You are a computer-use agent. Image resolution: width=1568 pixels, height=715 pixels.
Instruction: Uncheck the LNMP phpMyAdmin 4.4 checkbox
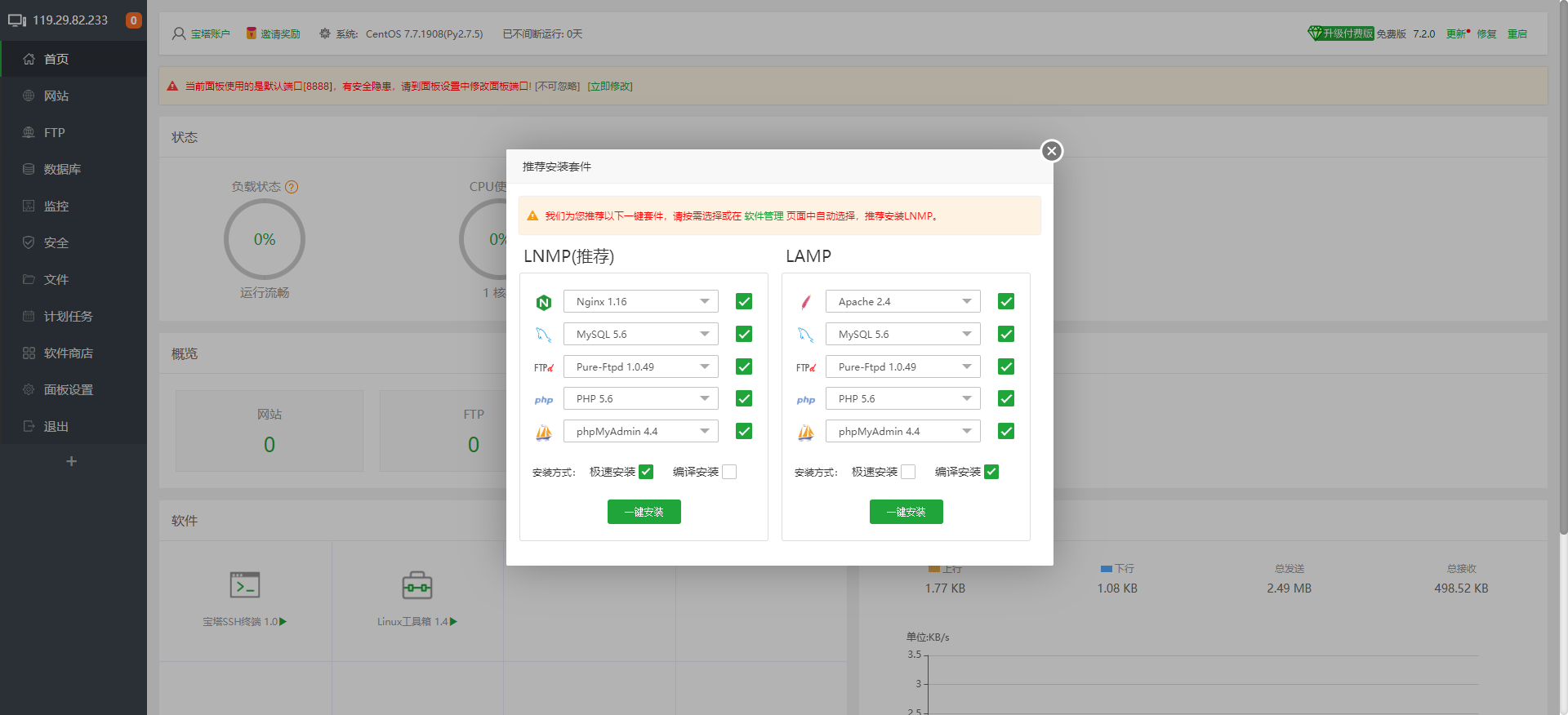[744, 431]
